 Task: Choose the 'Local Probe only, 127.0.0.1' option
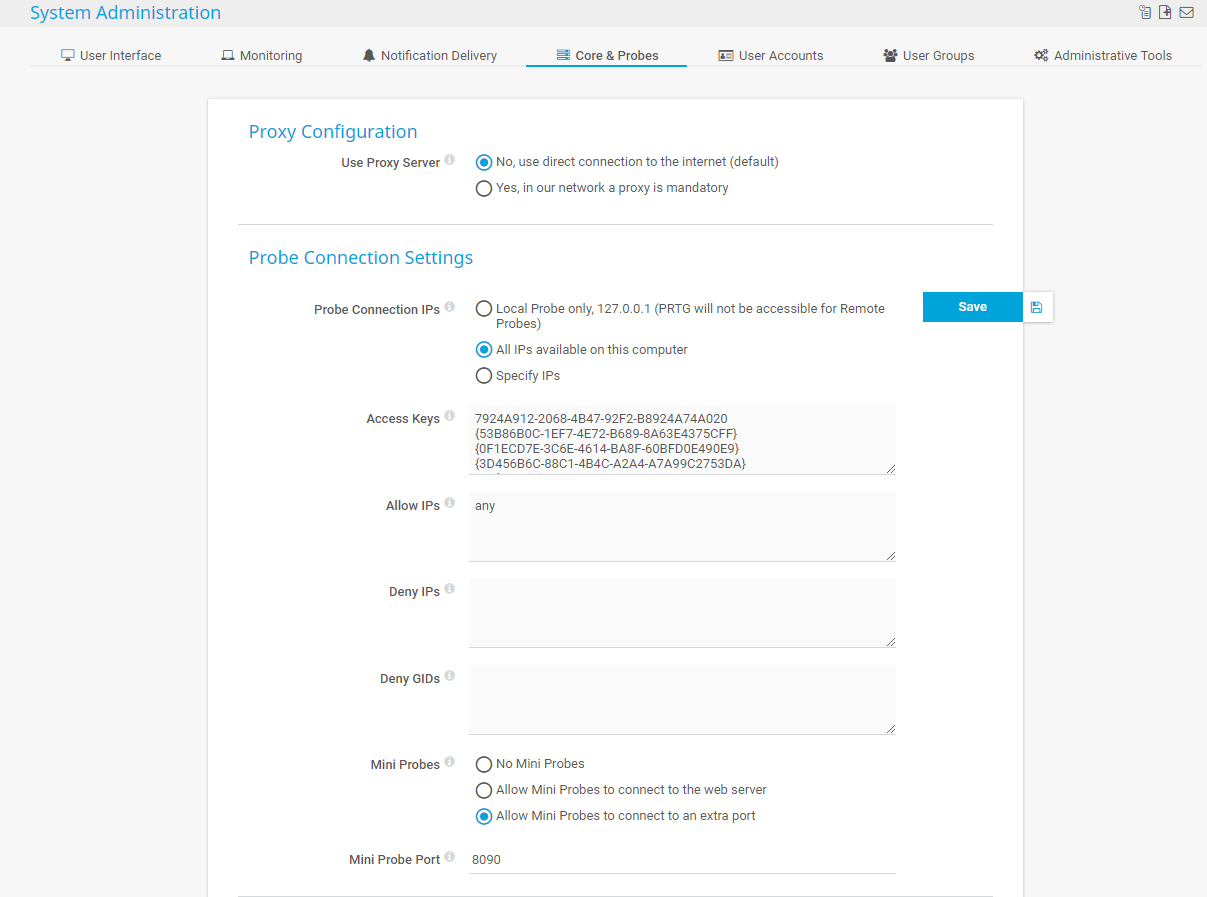pyautogui.click(x=484, y=309)
